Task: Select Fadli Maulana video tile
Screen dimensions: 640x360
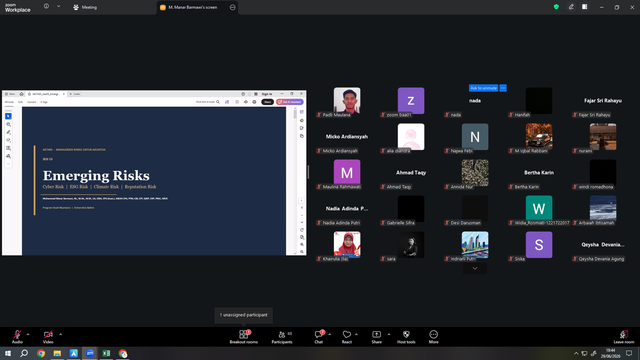Action: (347, 100)
